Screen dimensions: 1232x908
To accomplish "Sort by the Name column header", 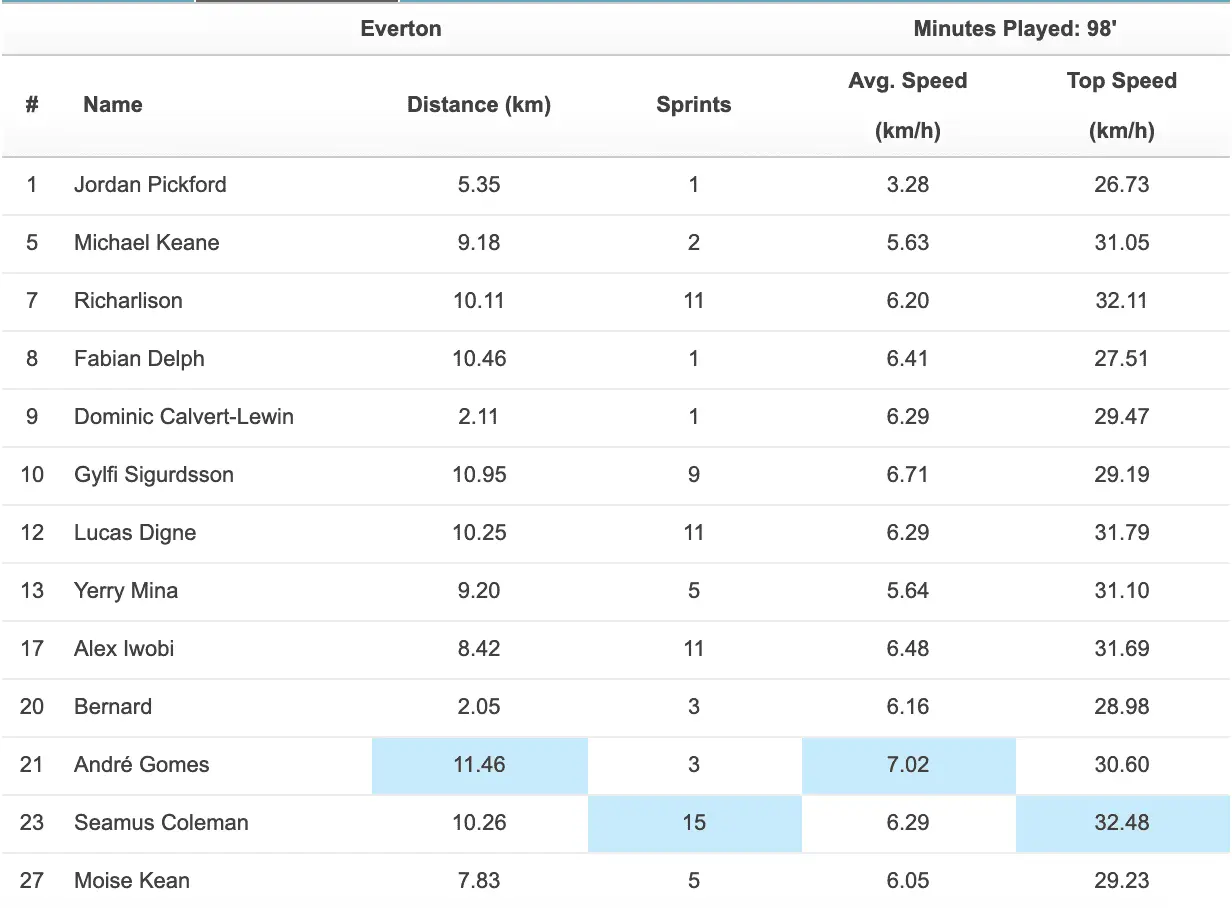I will click(113, 105).
